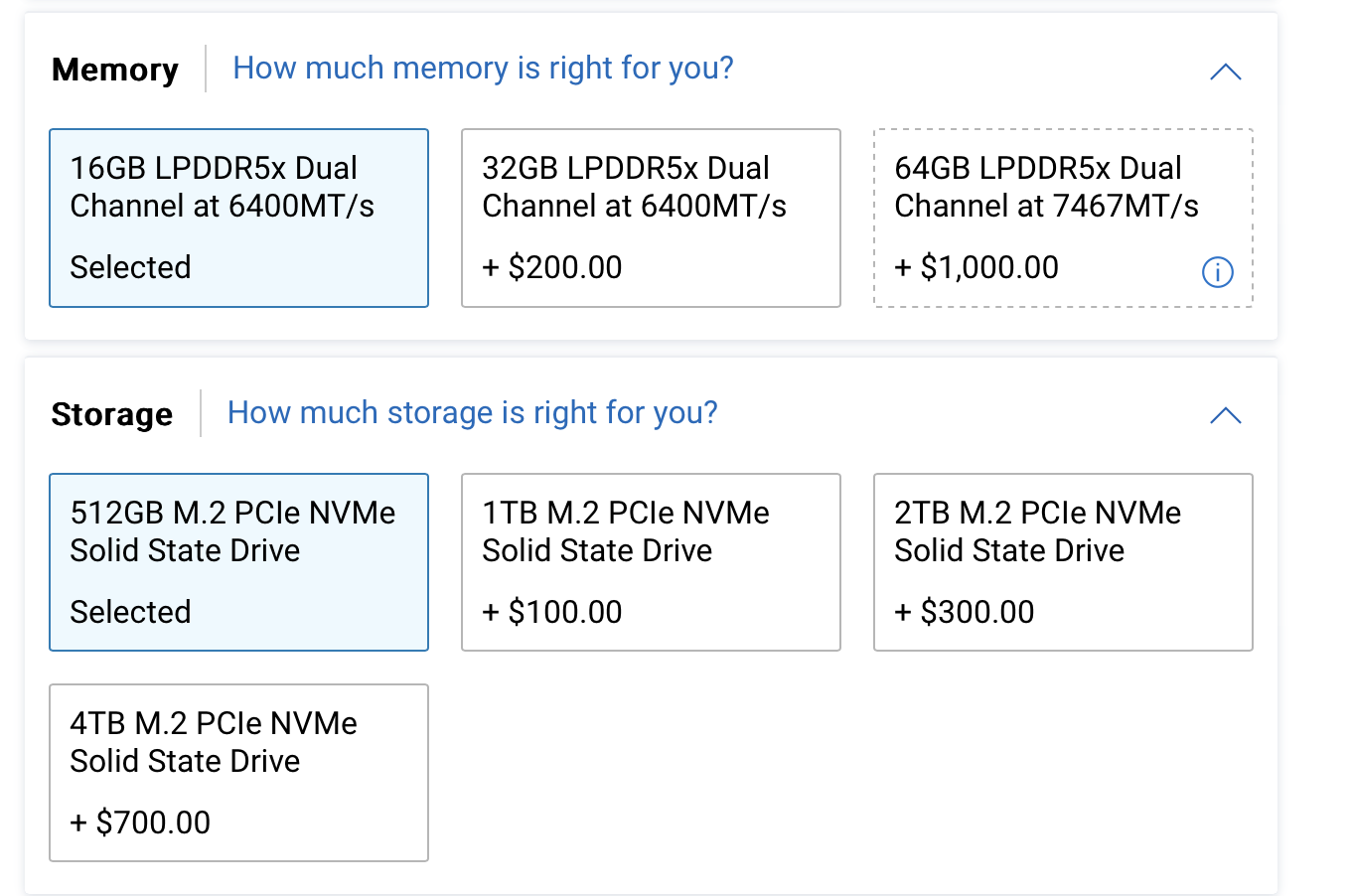Click the + $1,000.00 memory price
Image resolution: width=1351 pixels, height=896 pixels.
[x=976, y=267]
